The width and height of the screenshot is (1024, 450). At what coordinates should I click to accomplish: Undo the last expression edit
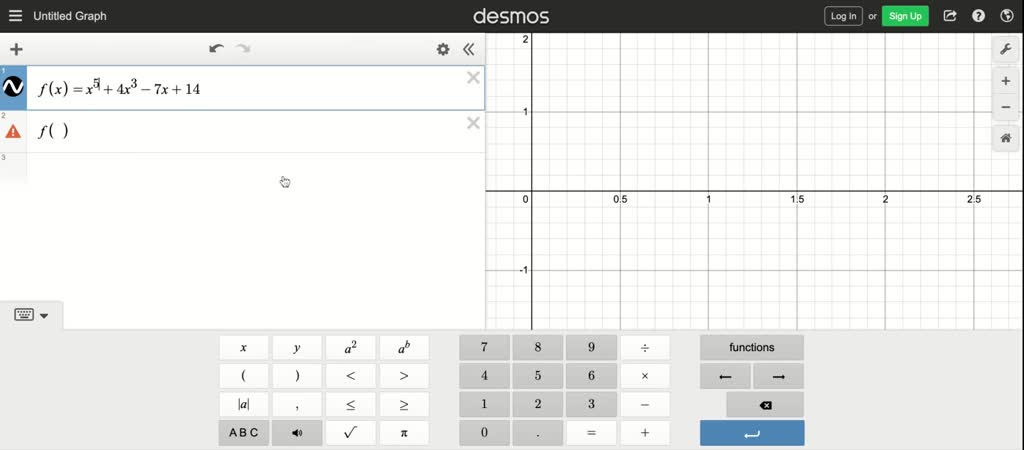coord(216,49)
